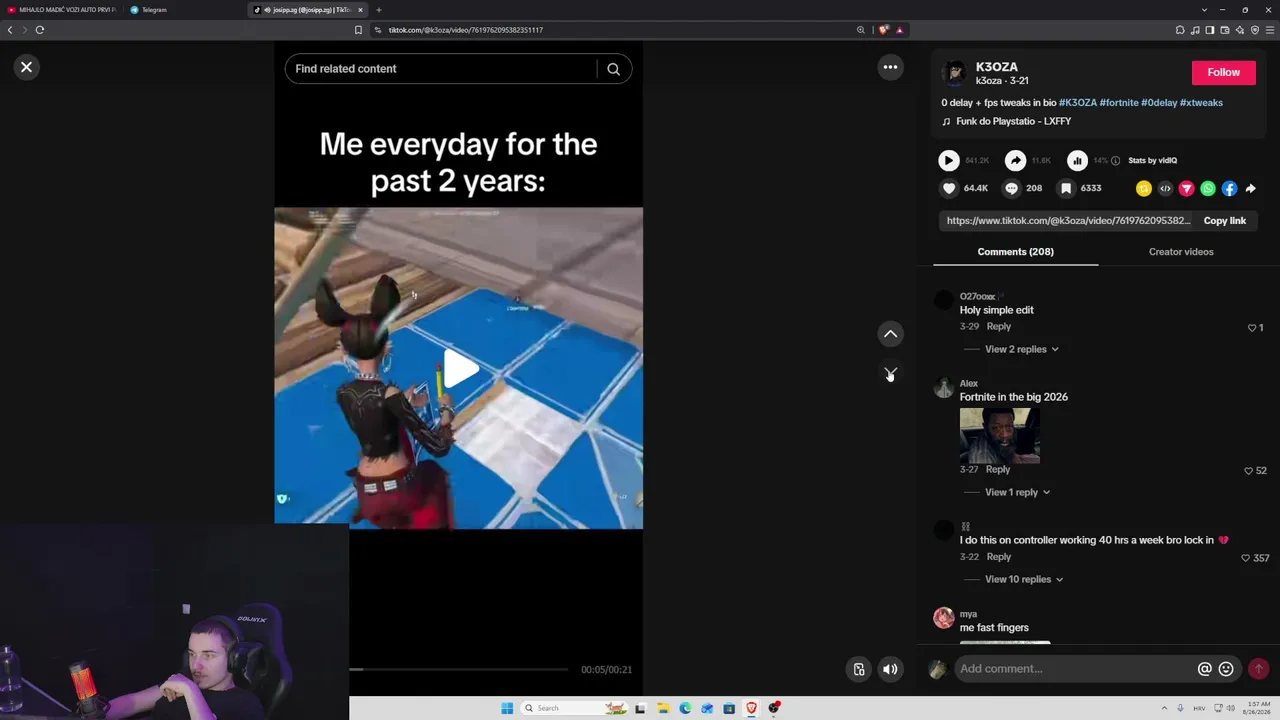Click the icon left of the volume button

pyautogui.click(x=859, y=669)
